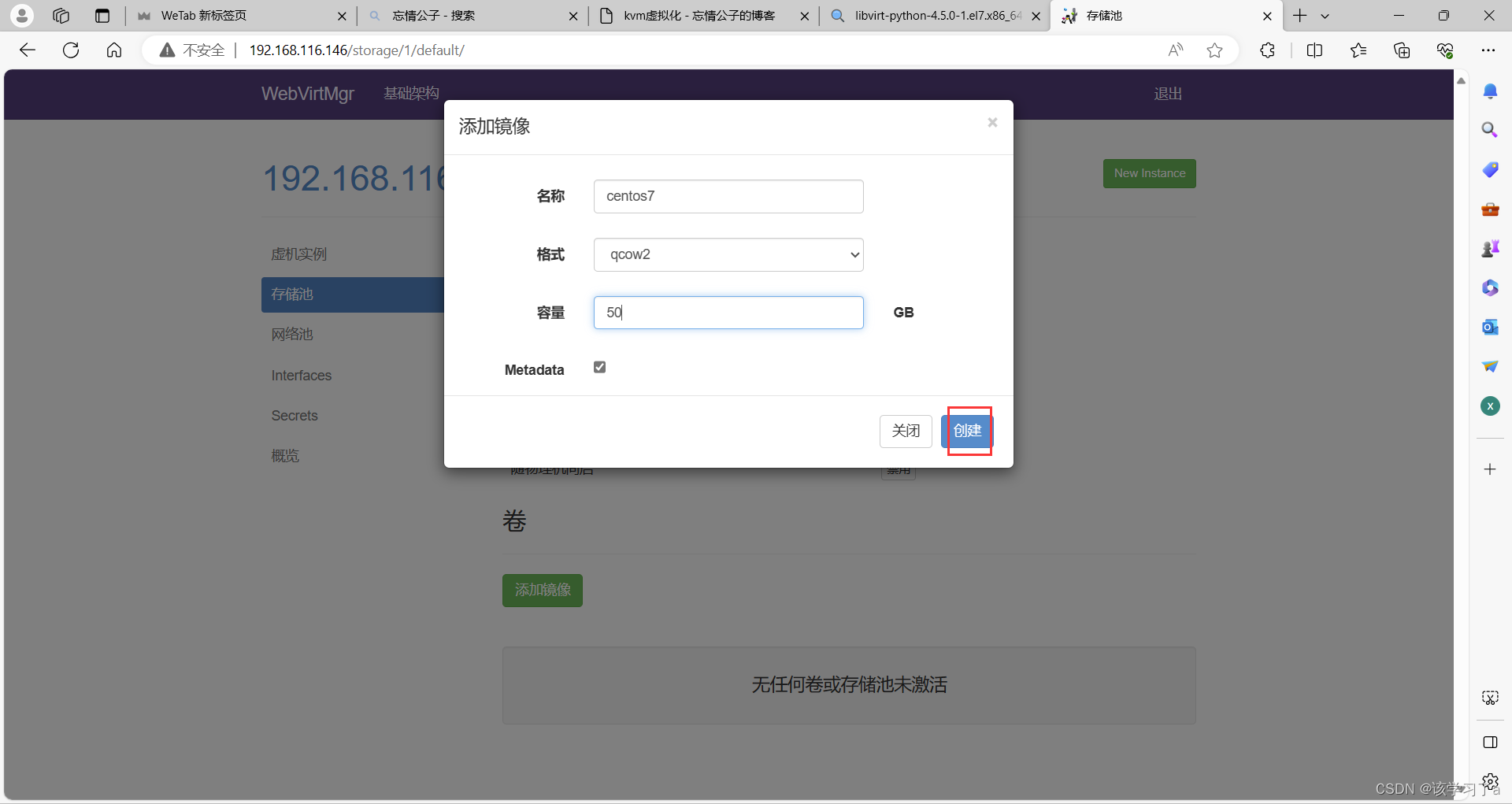Open the sidebar games chess icon

tap(1490, 249)
